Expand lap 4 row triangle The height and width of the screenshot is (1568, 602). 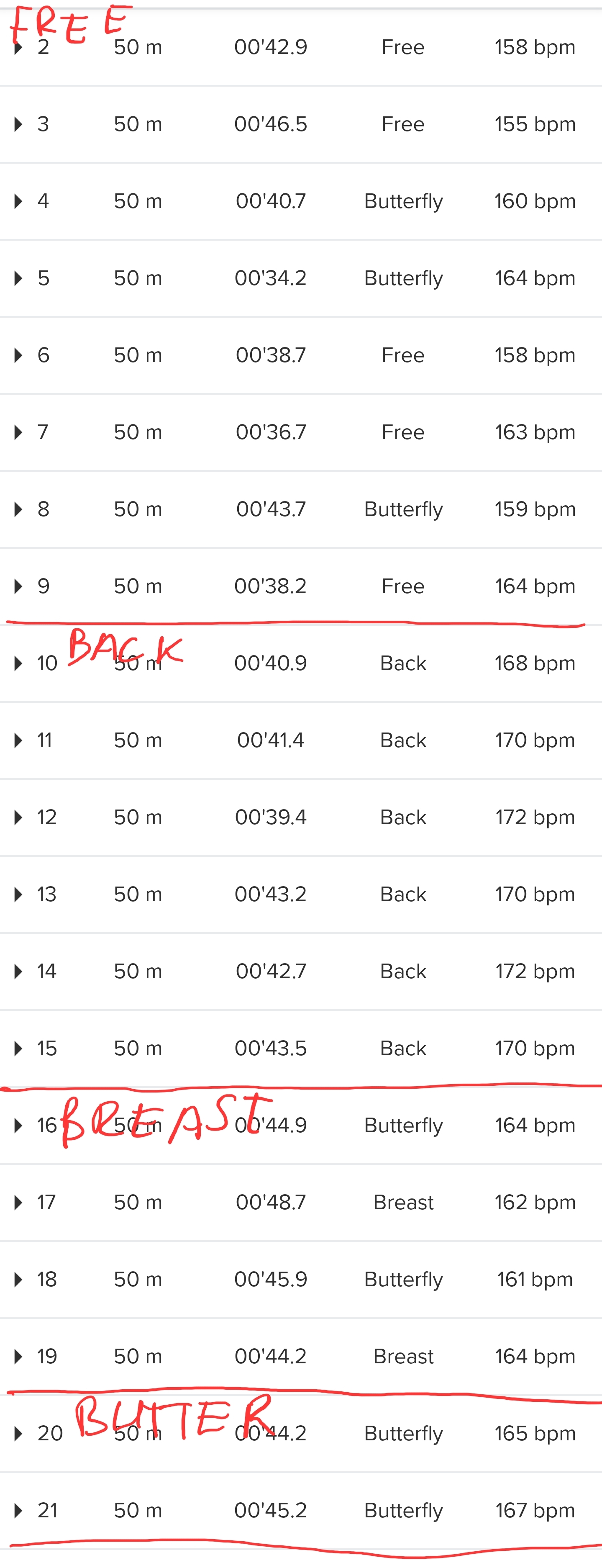(x=18, y=201)
